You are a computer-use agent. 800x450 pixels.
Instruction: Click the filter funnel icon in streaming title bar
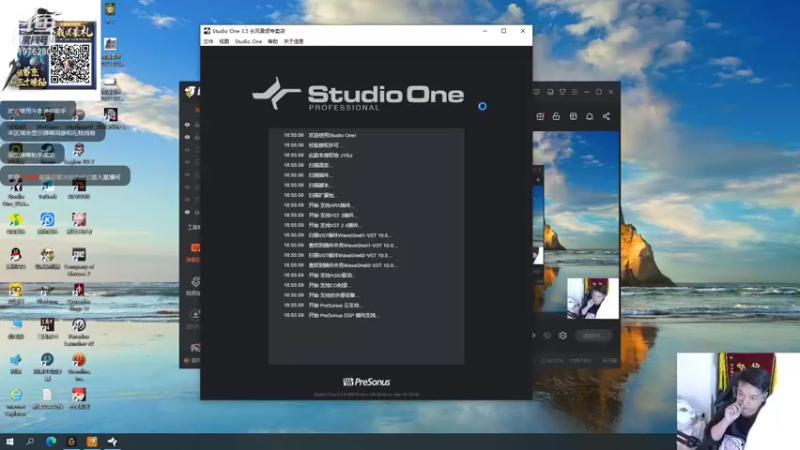tap(562, 92)
